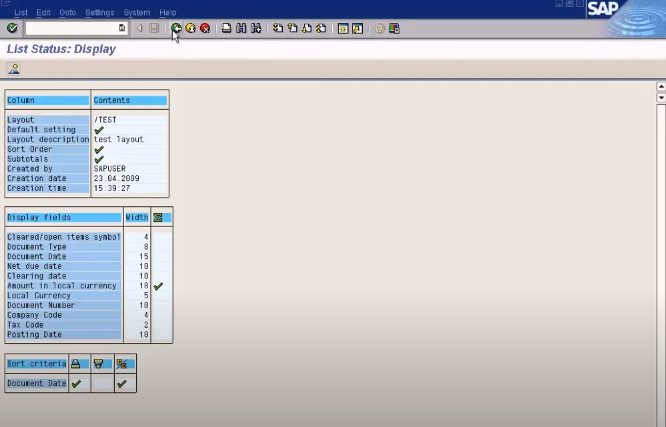The image size is (666, 427).
Task: Click total checkmark for Amount in local currency
Action: pyautogui.click(x=158, y=286)
